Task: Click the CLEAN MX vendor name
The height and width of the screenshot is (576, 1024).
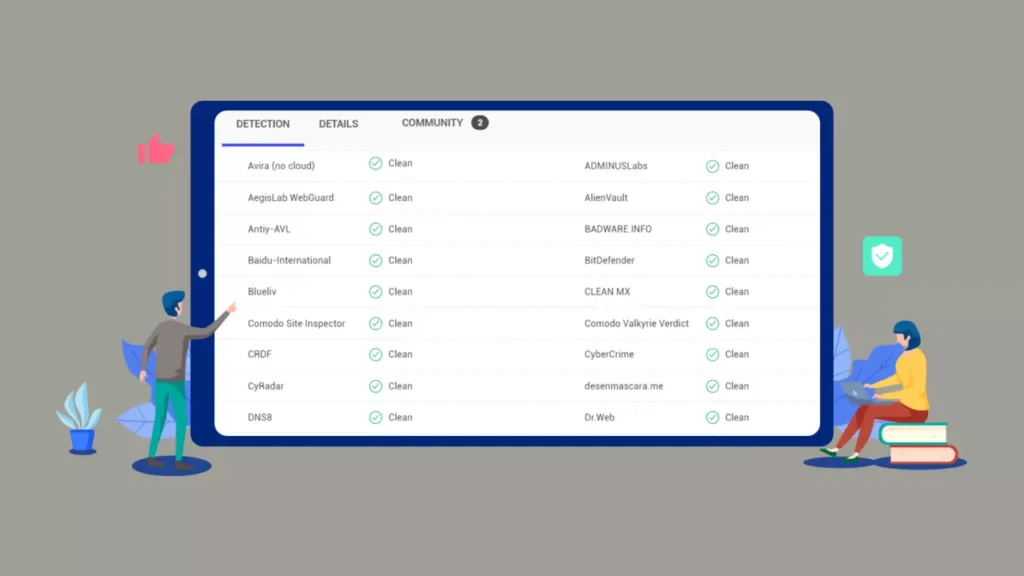Action: coord(607,292)
